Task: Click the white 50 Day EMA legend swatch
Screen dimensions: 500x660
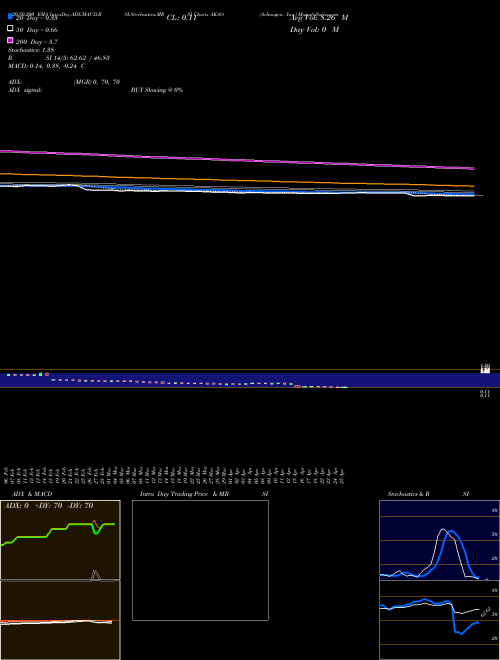Action: pos(10,29)
